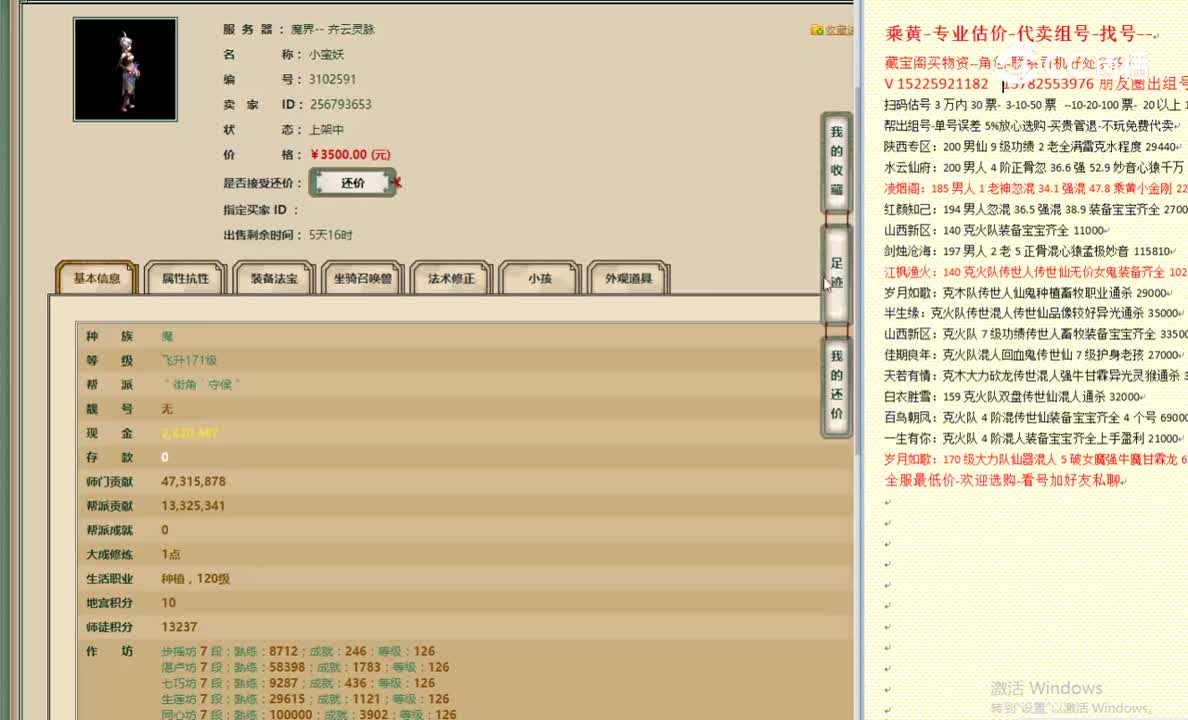Click the 地宫积分 value 10
The width and height of the screenshot is (1188, 720).
coord(168,603)
